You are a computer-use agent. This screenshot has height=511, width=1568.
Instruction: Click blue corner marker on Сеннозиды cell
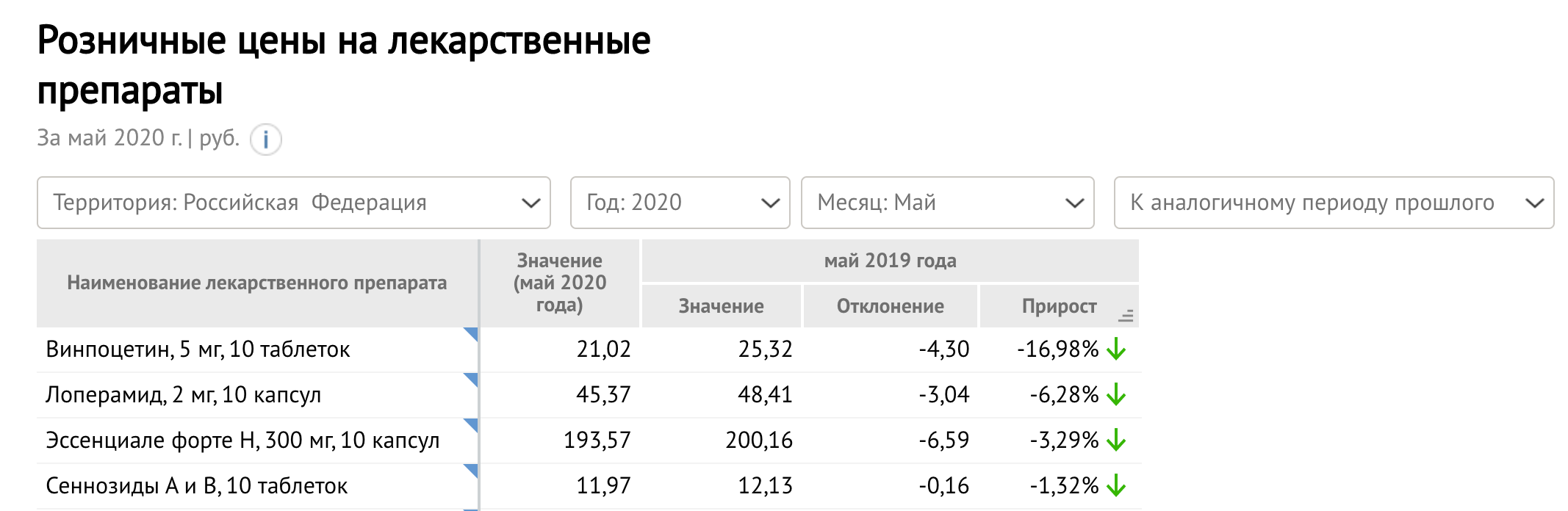(x=472, y=470)
